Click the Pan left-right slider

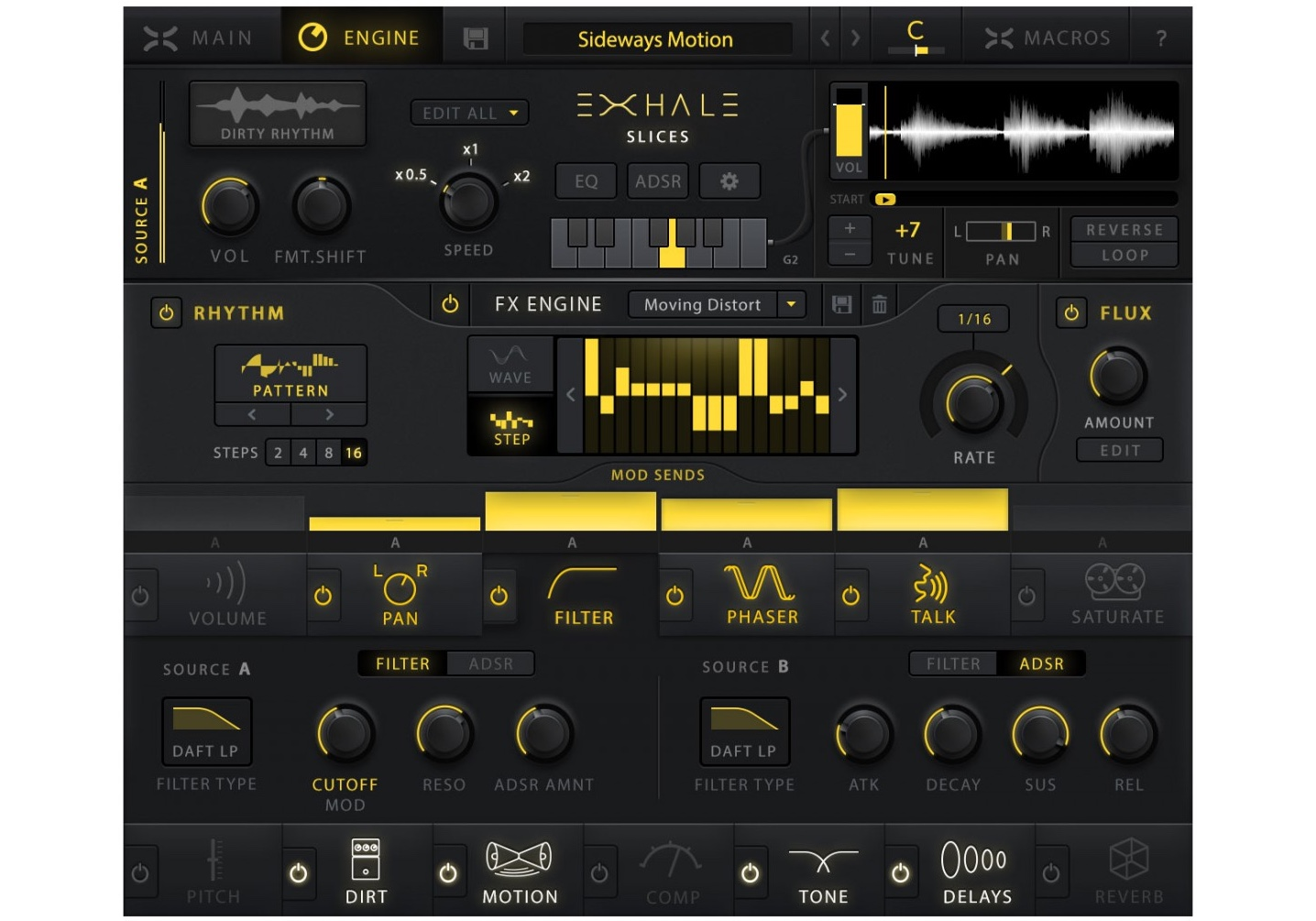1001,231
